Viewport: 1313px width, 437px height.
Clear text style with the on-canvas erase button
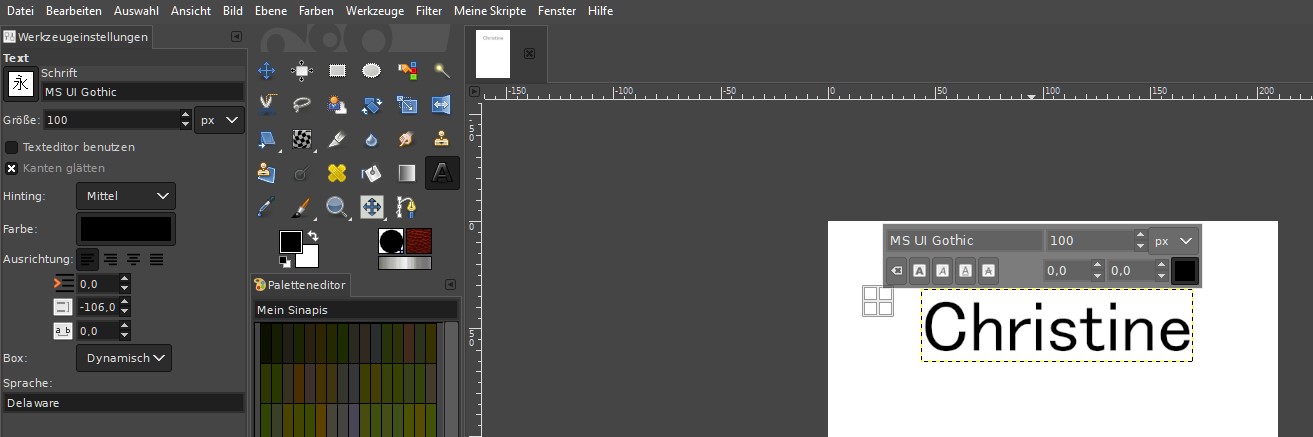click(896, 270)
